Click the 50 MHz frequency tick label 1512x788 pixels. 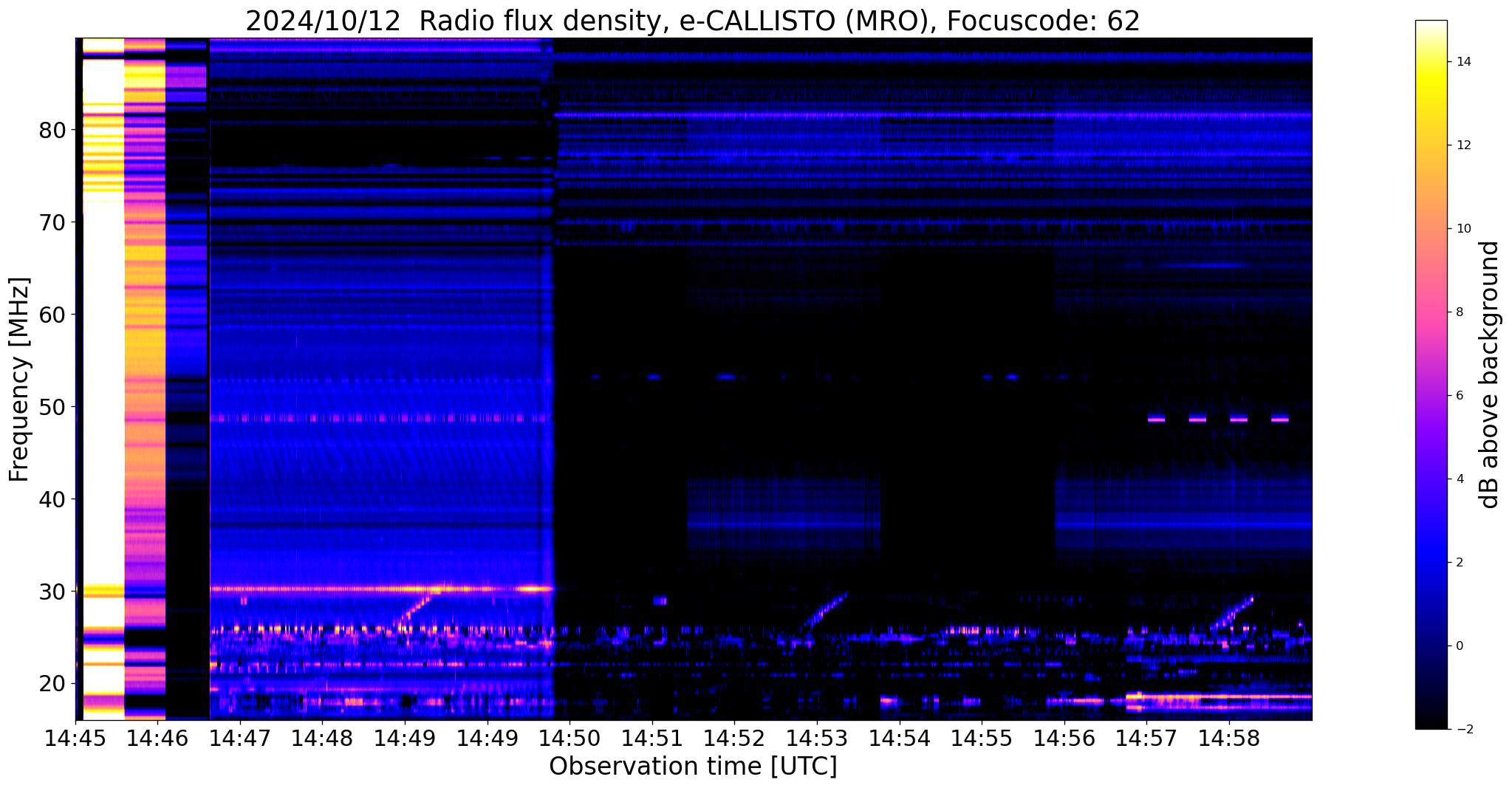52,408
